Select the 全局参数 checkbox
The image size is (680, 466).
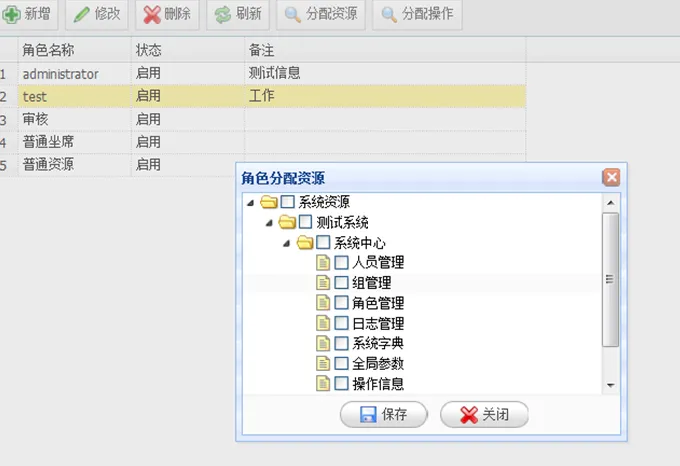pos(341,363)
